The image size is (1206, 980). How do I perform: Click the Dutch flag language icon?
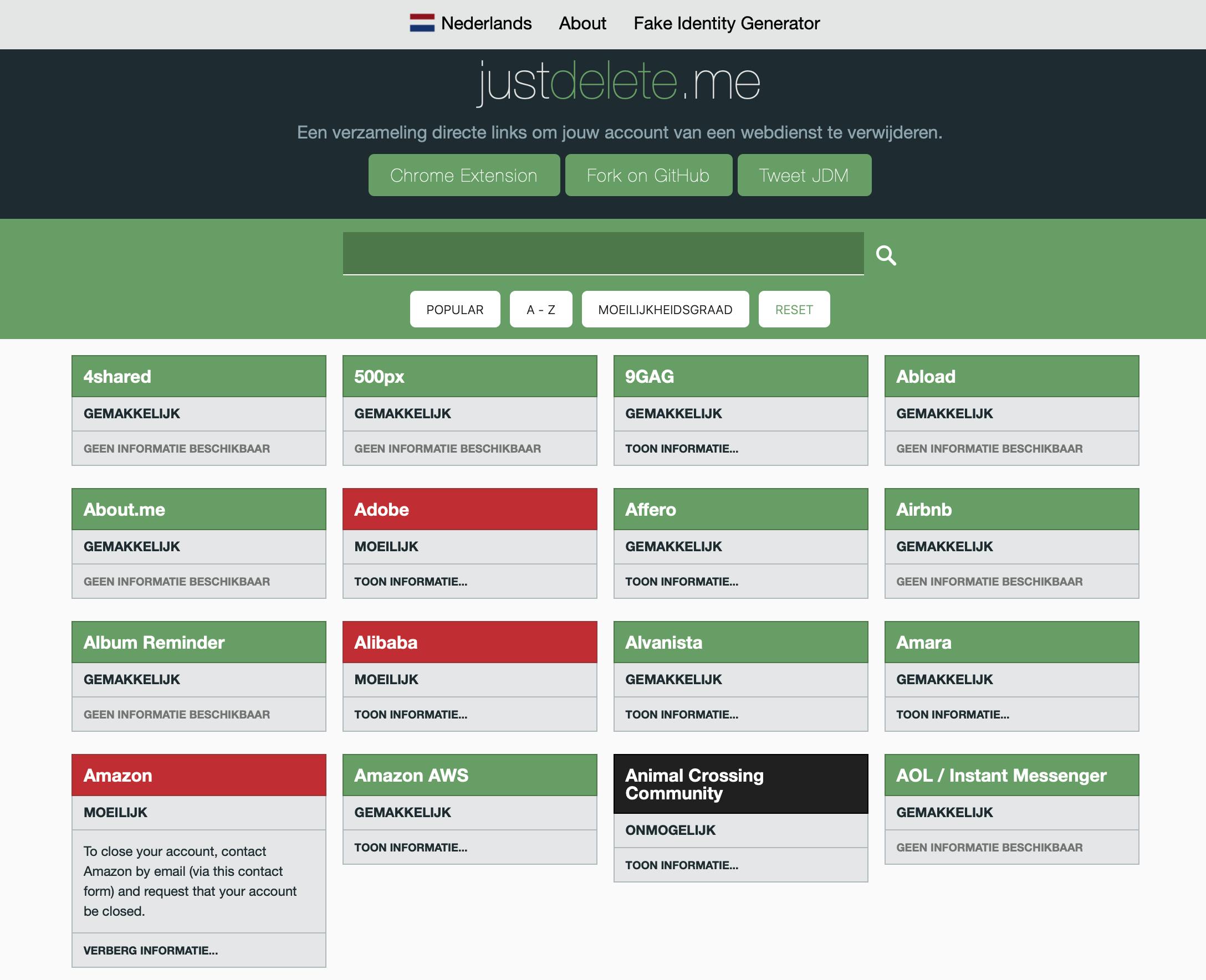422,23
